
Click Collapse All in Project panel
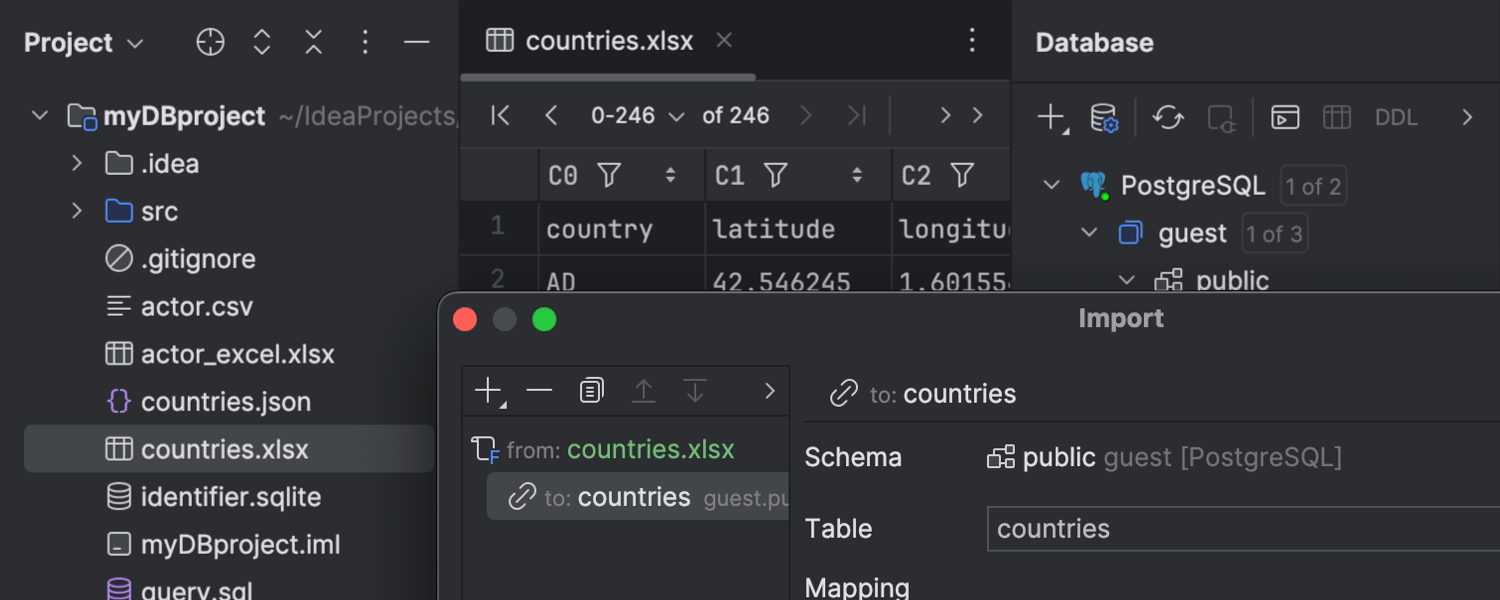pos(314,42)
